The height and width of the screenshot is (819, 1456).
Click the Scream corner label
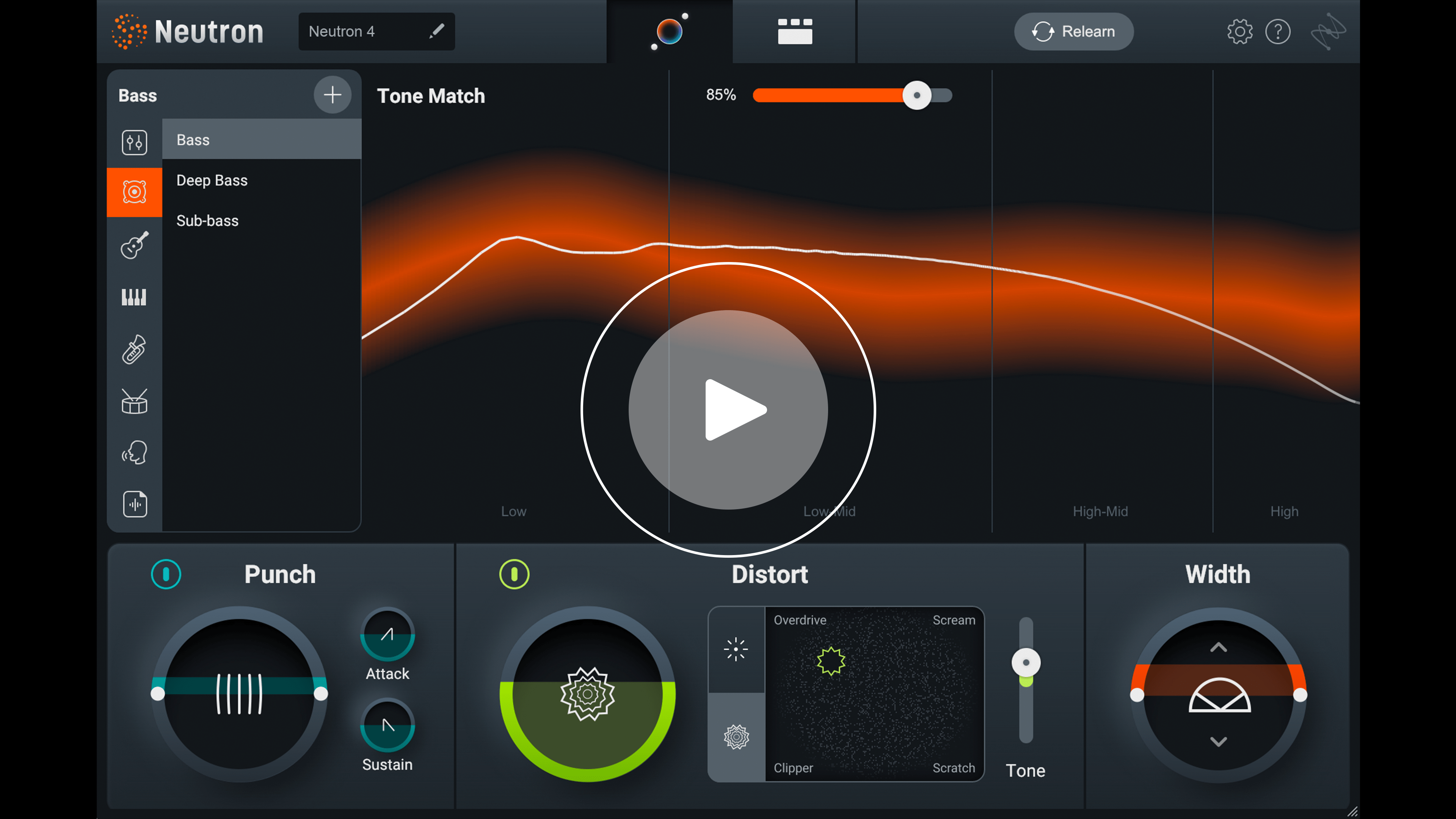click(954, 620)
